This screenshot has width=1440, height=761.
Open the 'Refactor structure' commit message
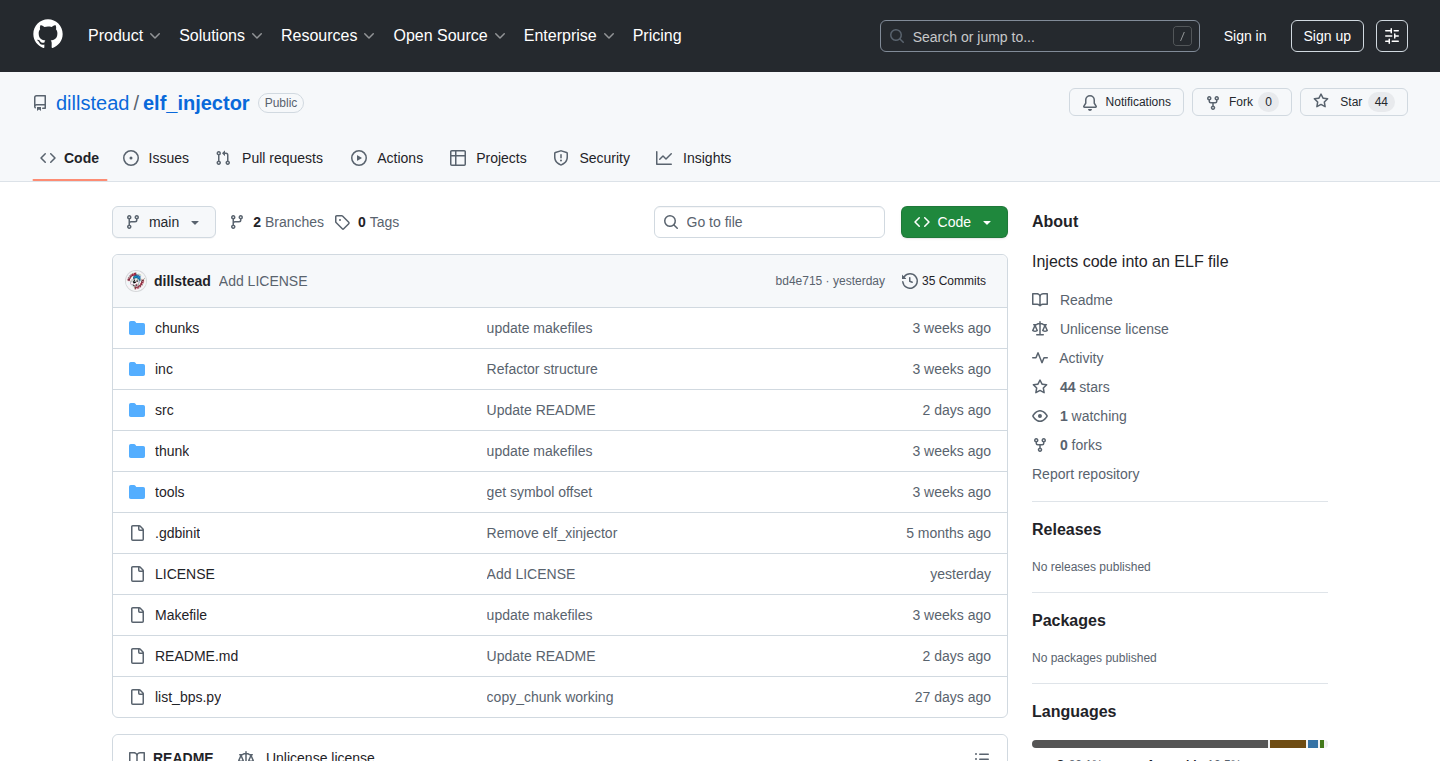542,369
